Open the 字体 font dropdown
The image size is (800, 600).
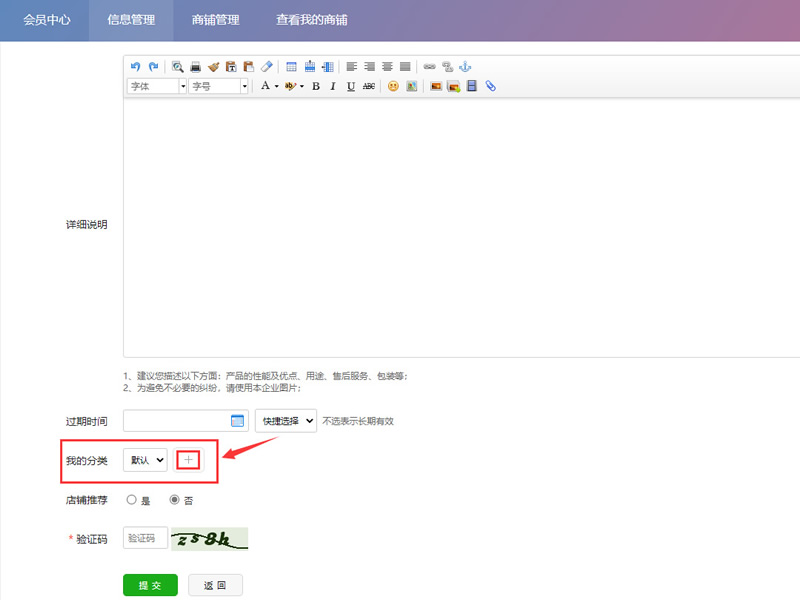coord(157,87)
